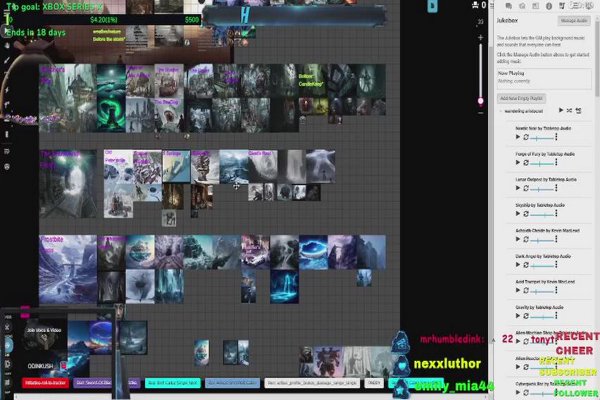Shuffle the wandering aristocrat playlist
The image size is (600, 400).
569,111
